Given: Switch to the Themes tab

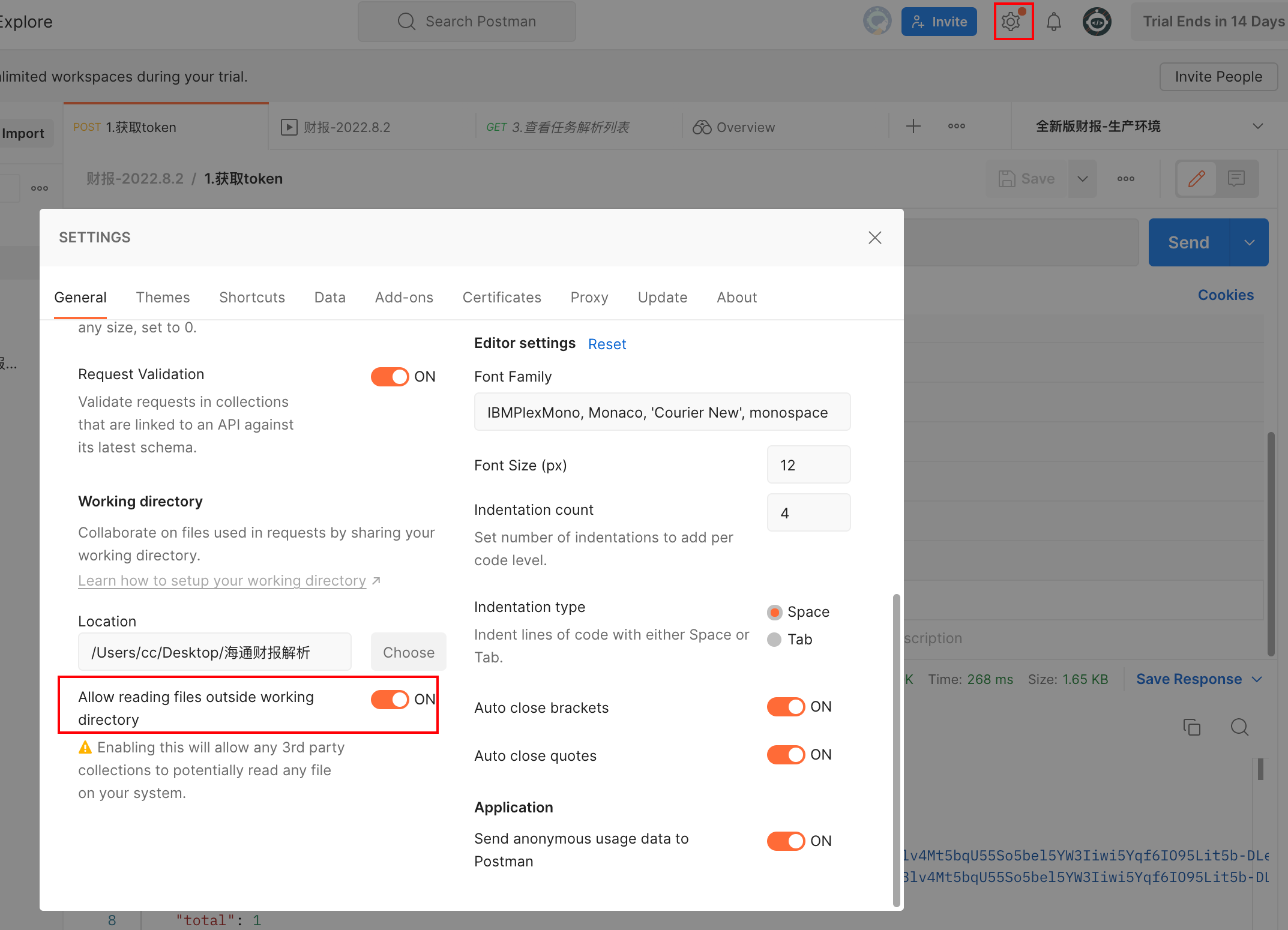Looking at the screenshot, I should (x=163, y=298).
